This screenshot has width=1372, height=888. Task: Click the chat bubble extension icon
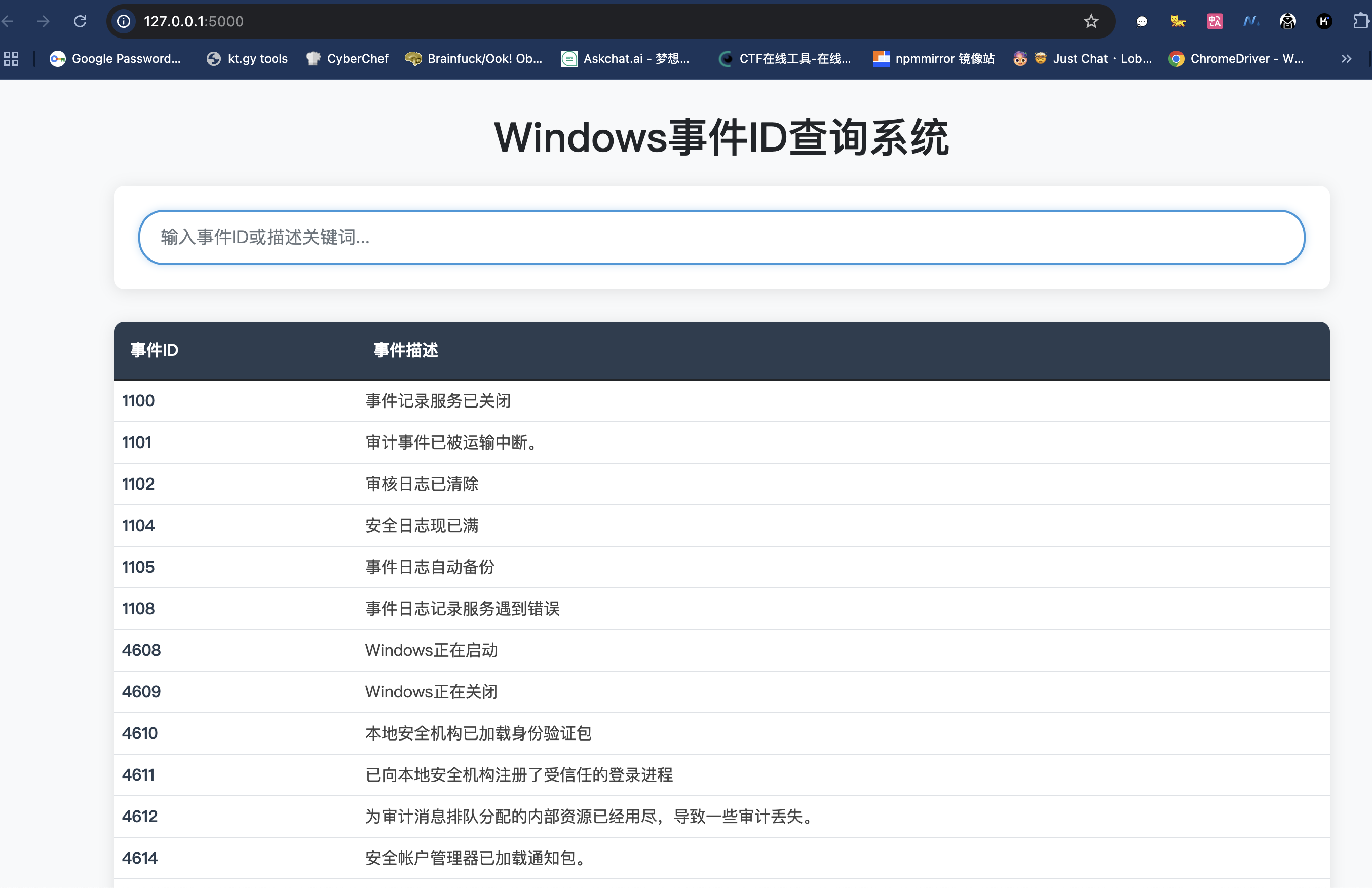[x=1141, y=21]
